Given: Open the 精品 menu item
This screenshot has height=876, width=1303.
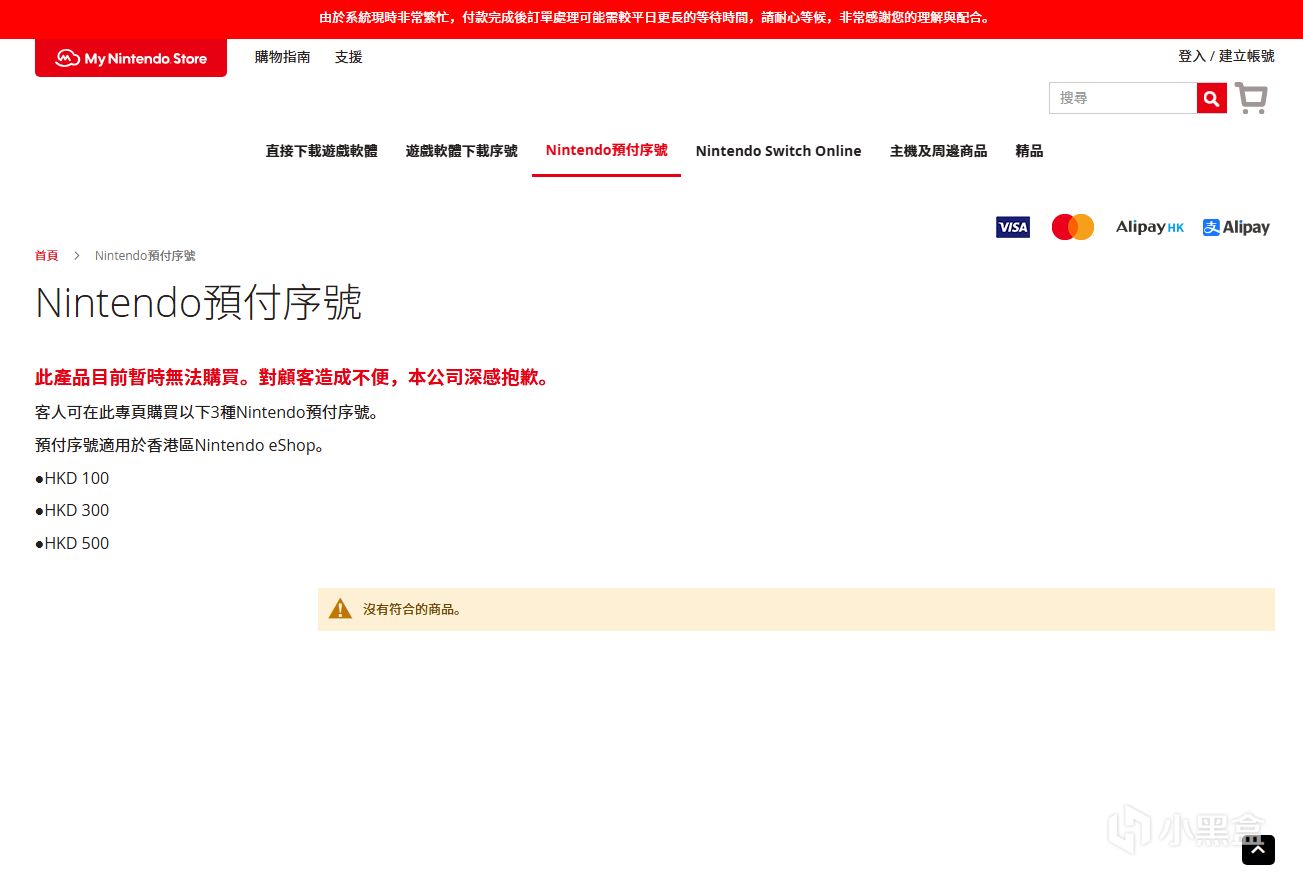Looking at the screenshot, I should [1029, 151].
